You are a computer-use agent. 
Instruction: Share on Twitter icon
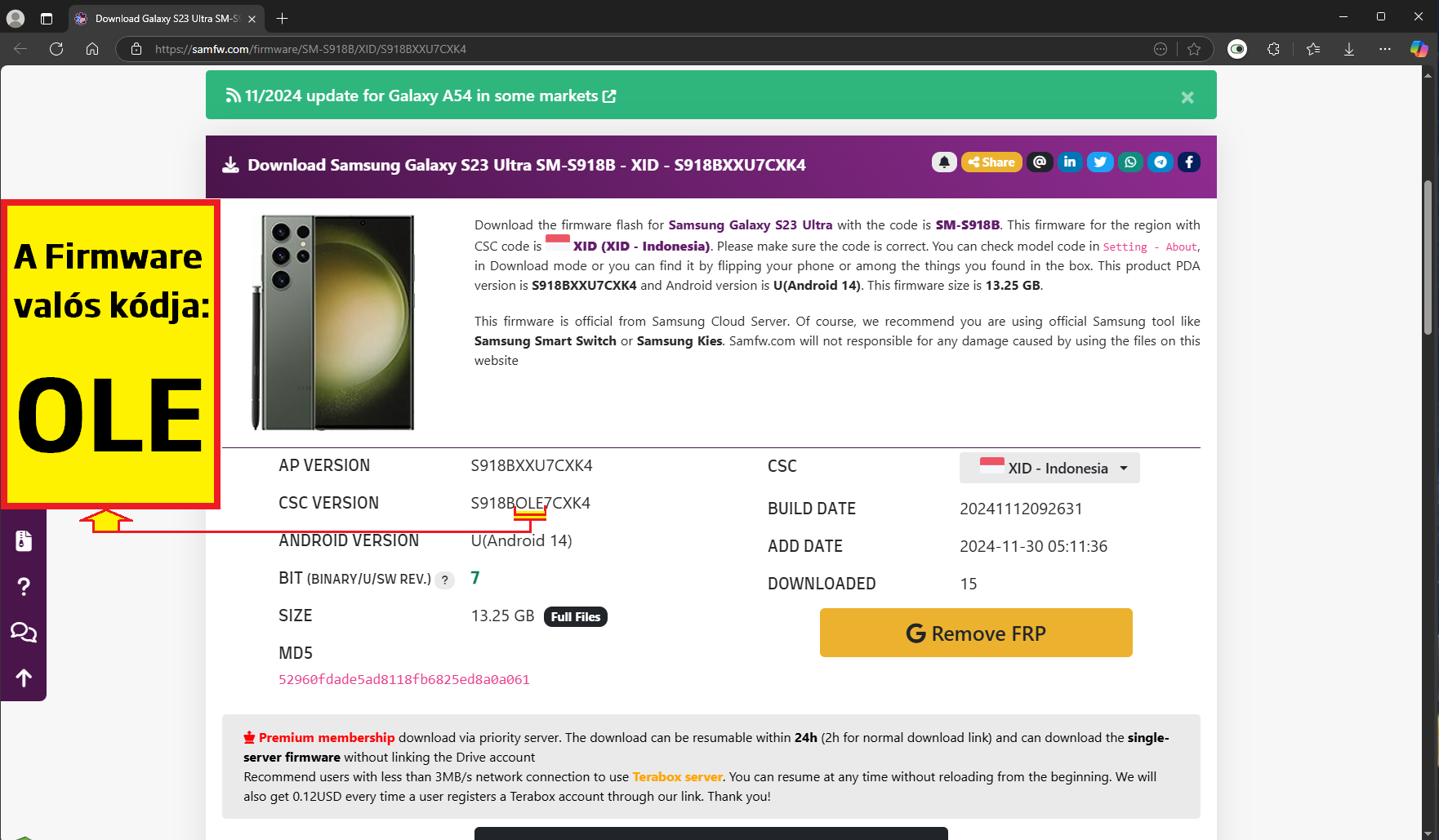(x=1100, y=162)
